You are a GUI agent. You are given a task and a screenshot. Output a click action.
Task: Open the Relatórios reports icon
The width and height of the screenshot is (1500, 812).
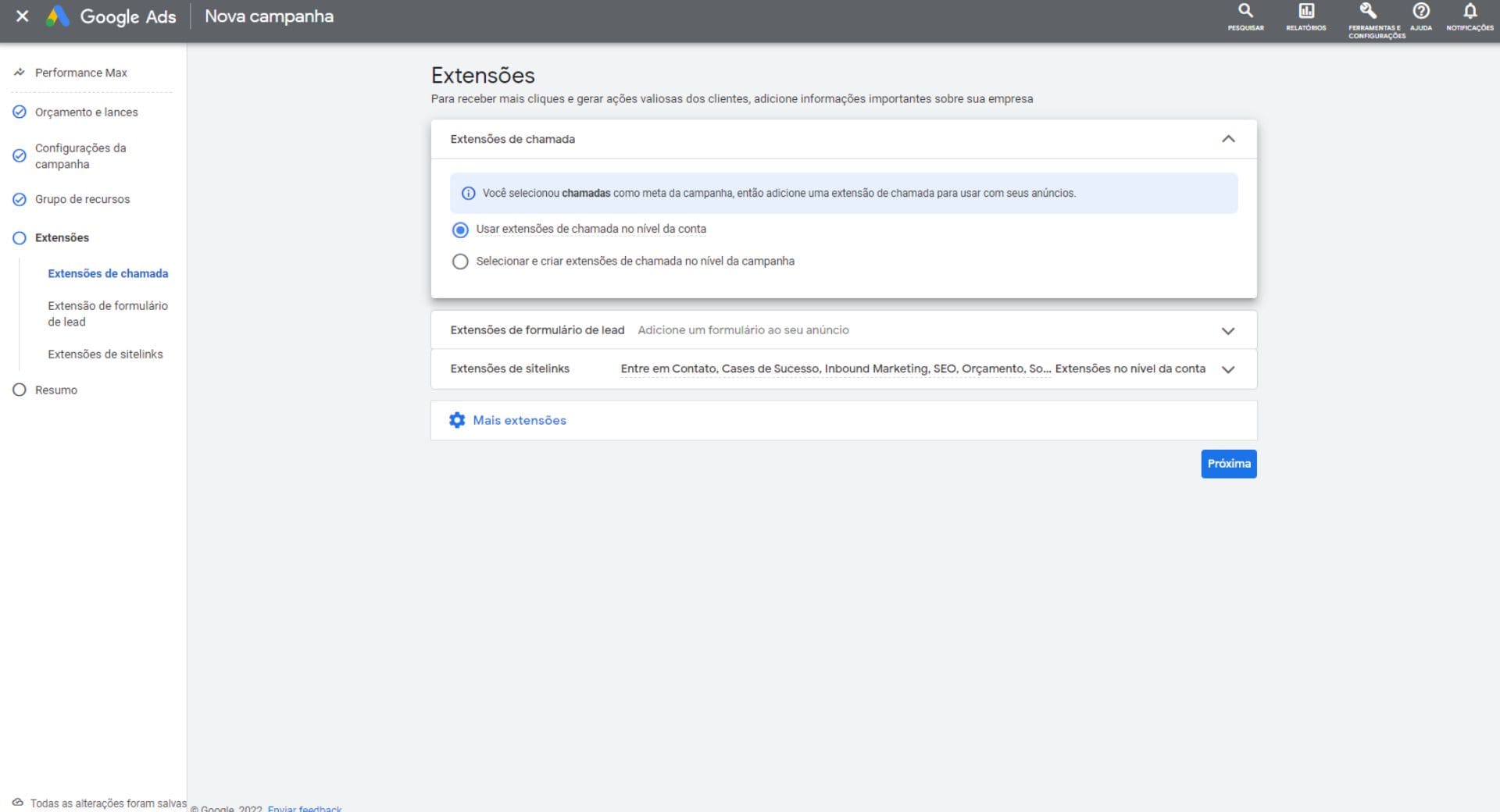[x=1305, y=12]
